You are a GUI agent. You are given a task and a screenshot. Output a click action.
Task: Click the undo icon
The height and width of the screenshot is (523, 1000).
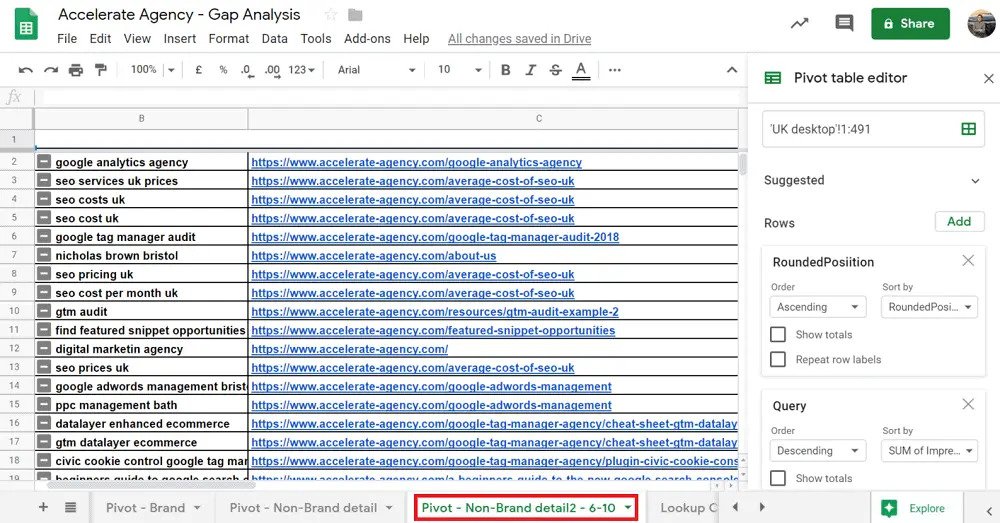26,70
